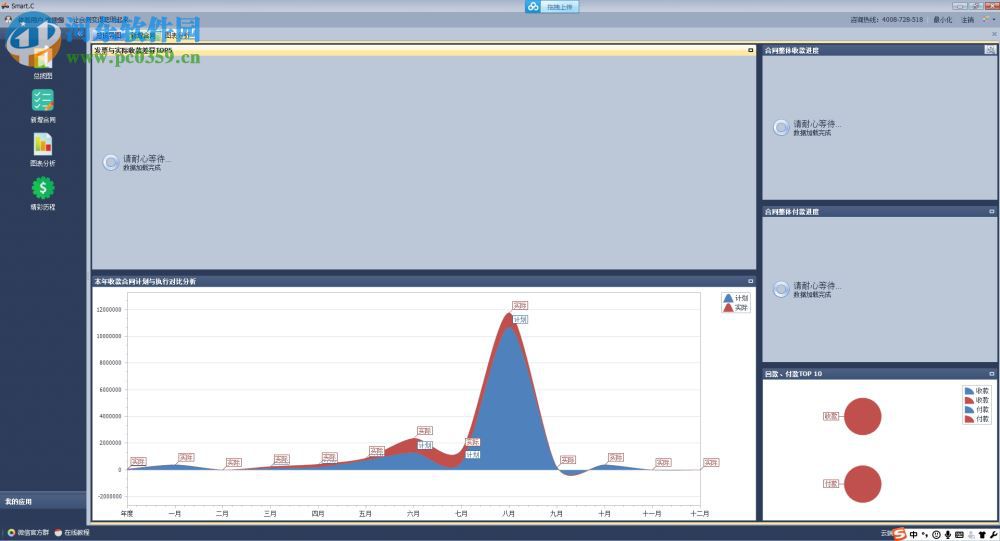Maximize the 合同整体收款进度 panel
Screen dimensions: 1000x541
click(x=990, y=50)
